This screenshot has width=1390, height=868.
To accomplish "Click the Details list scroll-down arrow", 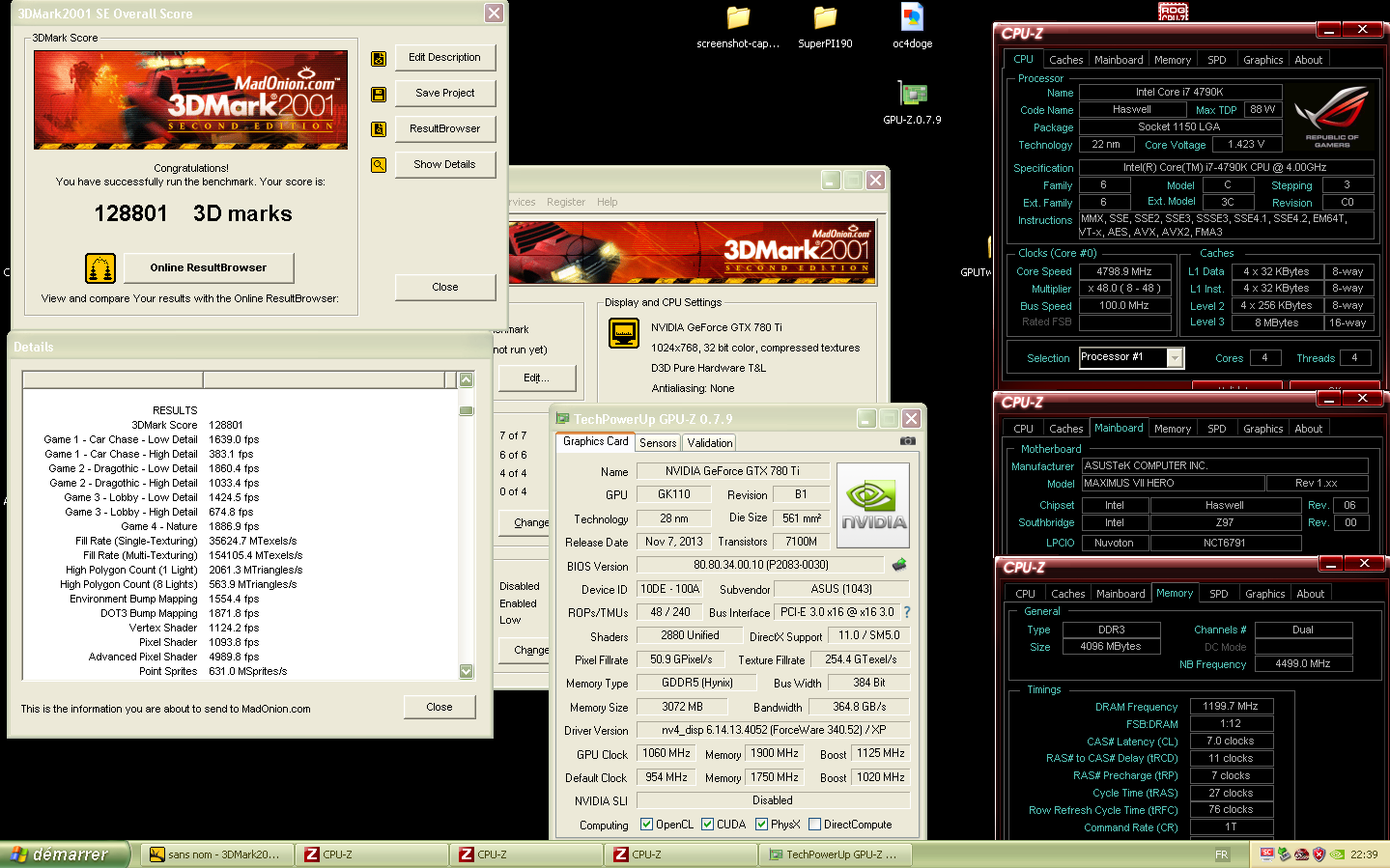I will [x=467, y=672].
